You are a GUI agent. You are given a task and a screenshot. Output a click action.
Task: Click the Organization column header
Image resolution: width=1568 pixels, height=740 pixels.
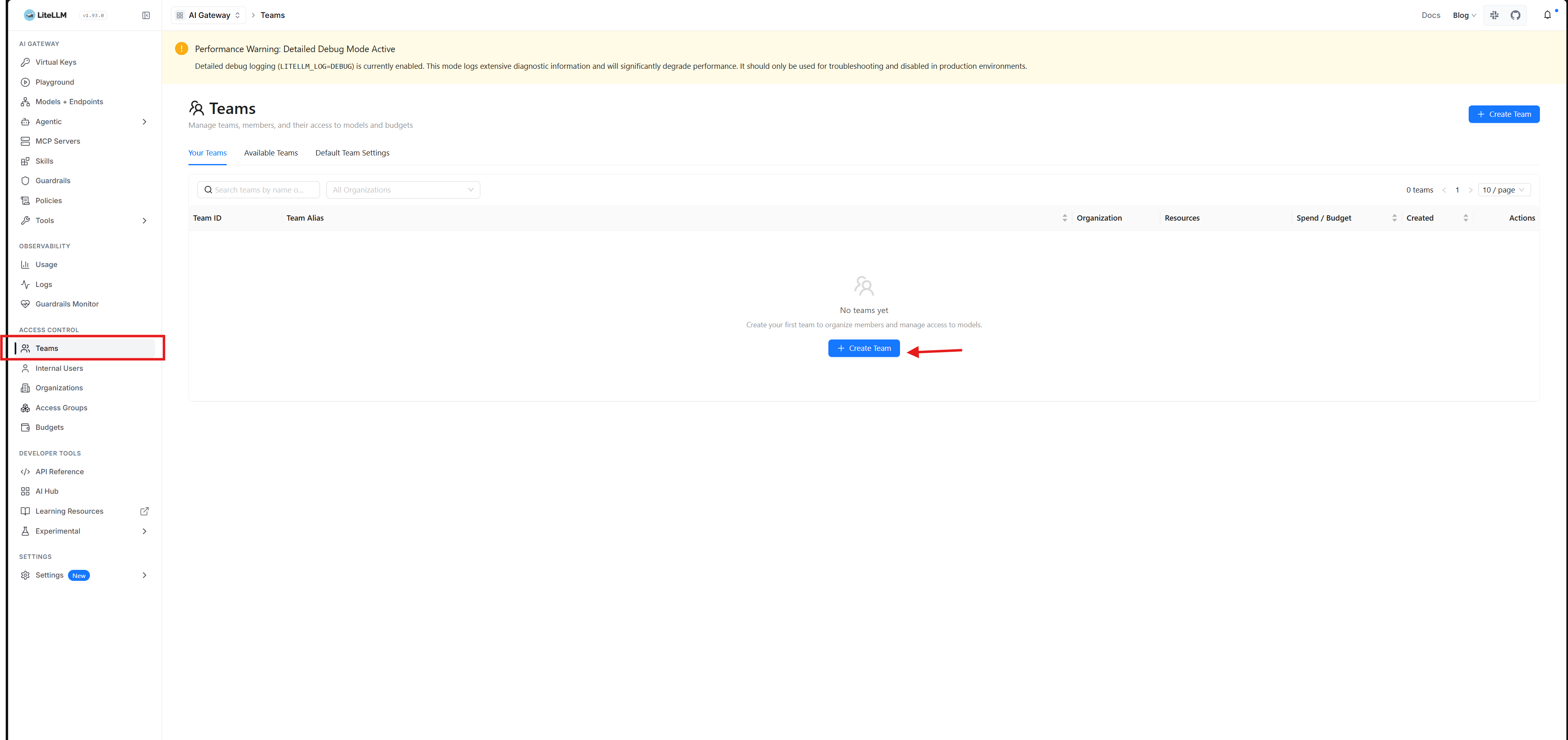click(x=1099, y=218)
